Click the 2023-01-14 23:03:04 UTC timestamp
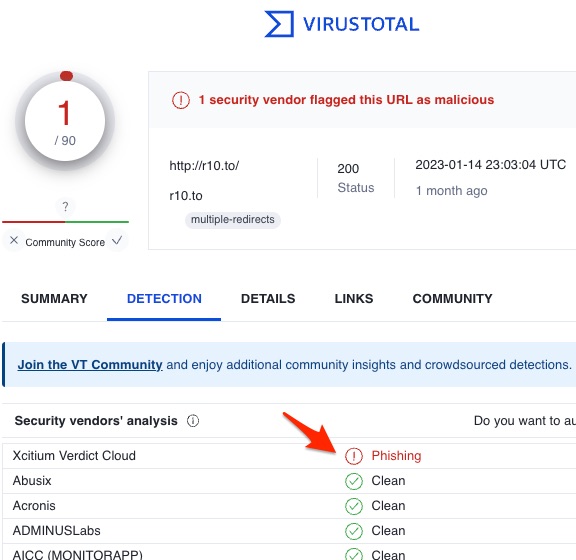576x560 pixels. point(490,165)
